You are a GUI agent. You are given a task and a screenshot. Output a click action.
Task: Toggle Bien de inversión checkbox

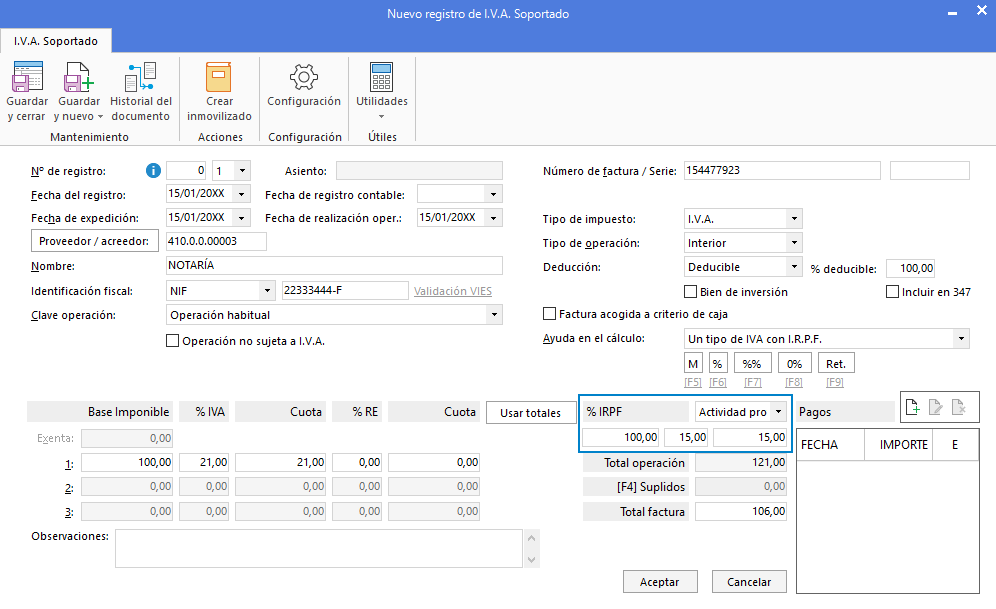tap(690, 291)
